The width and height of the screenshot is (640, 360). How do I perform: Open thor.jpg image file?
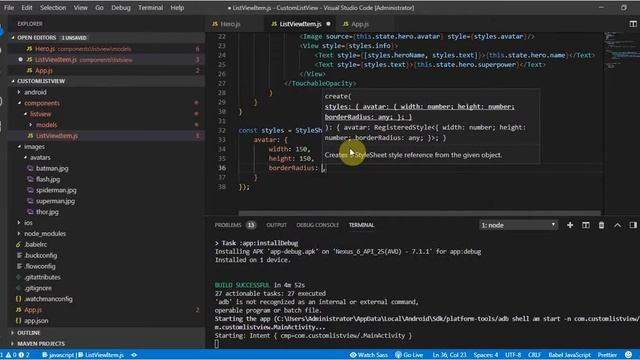pos(106,212)
